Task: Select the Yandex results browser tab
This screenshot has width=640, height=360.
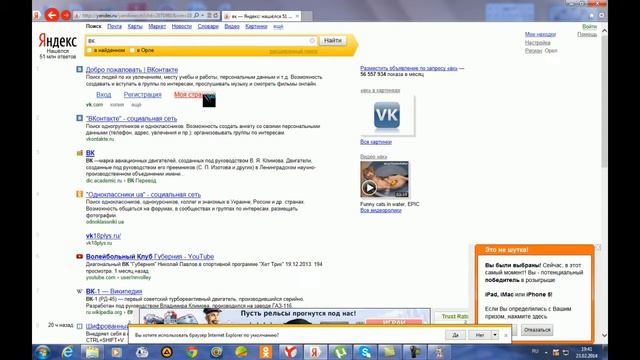Action: click(x=261, y=16)
